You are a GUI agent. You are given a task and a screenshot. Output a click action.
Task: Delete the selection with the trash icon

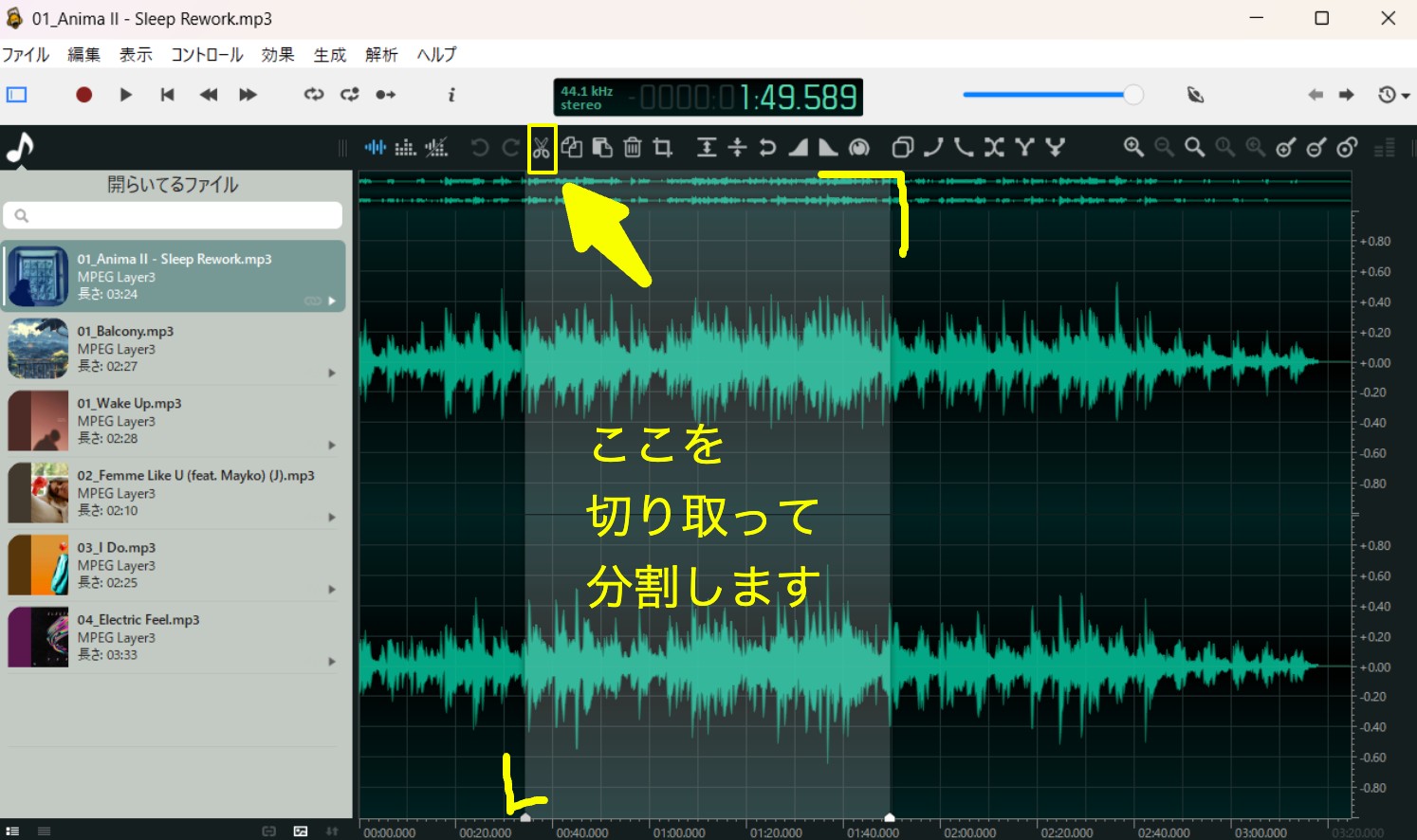pos(633,147)
